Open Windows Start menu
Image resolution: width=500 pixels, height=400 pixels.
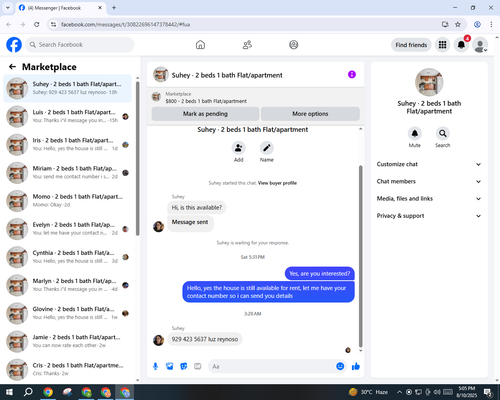point(9,392)
